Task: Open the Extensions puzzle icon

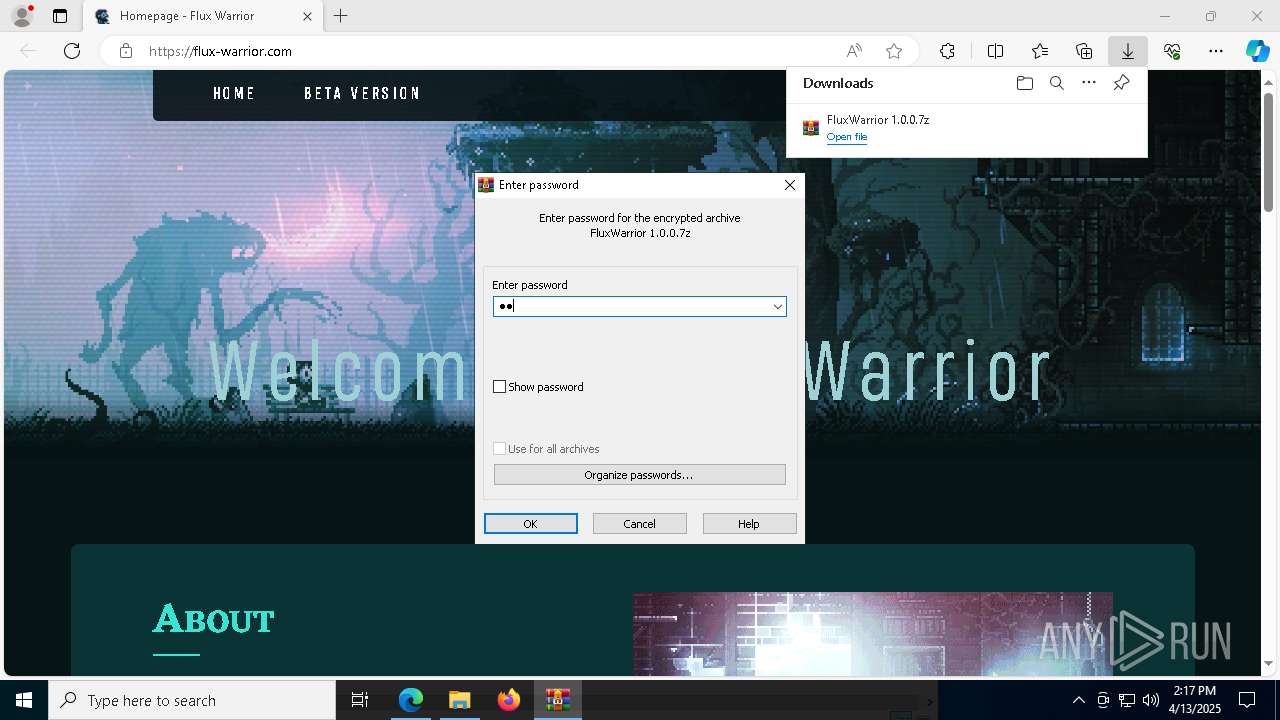Action: coord(947,51)
